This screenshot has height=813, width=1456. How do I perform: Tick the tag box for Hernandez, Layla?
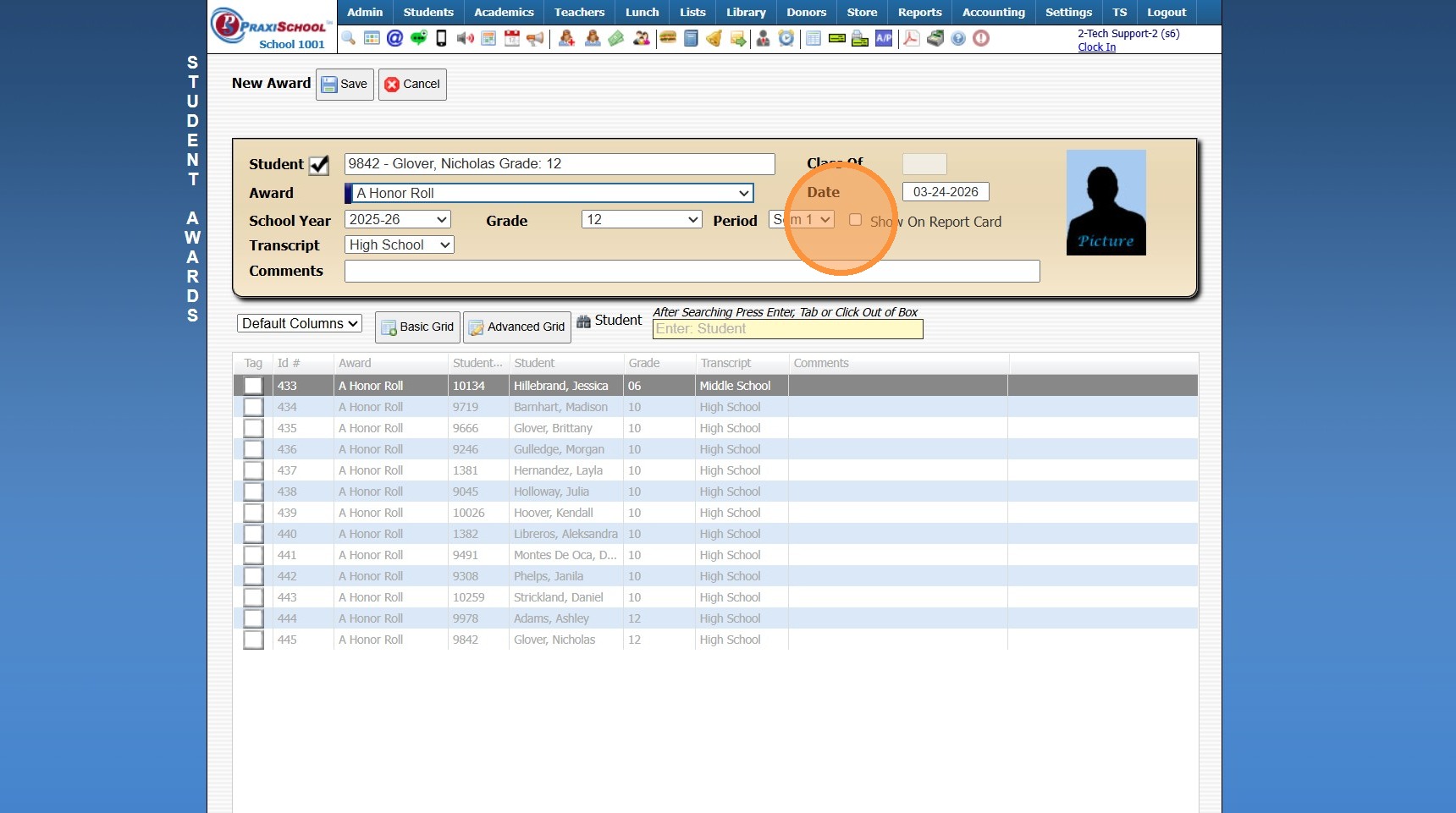pyautogui.click(x=253, y=470)
